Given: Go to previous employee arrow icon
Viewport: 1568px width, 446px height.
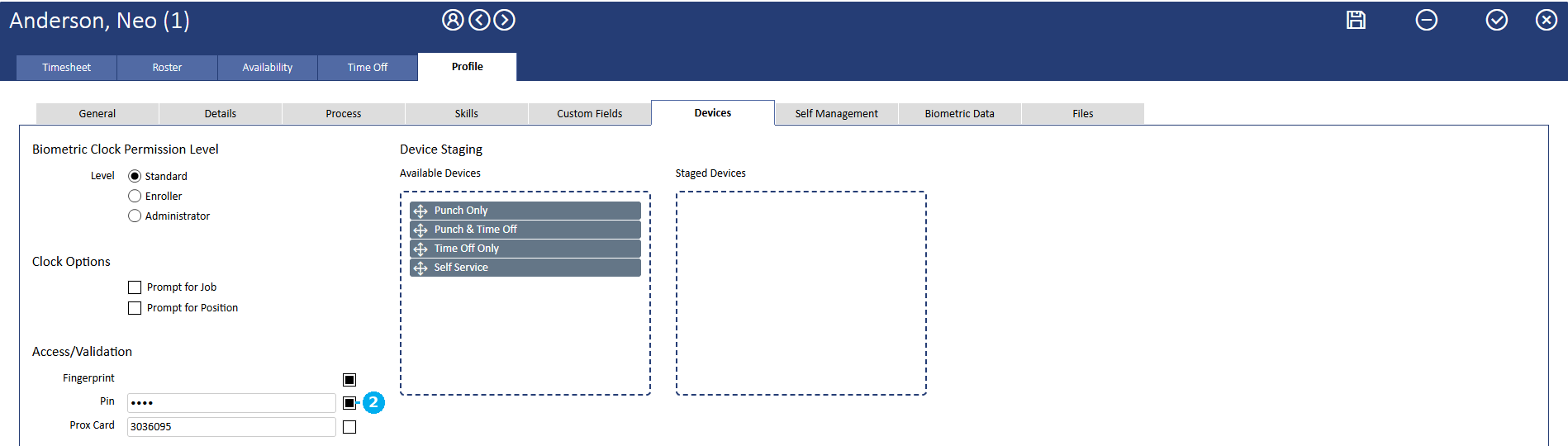Looking at the screenshot, I should 479,20.
